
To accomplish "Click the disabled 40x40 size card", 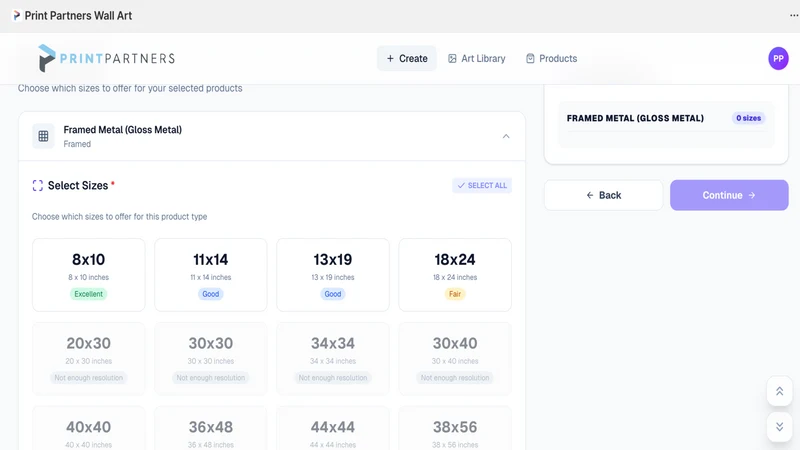I will (x=89, y=428).
